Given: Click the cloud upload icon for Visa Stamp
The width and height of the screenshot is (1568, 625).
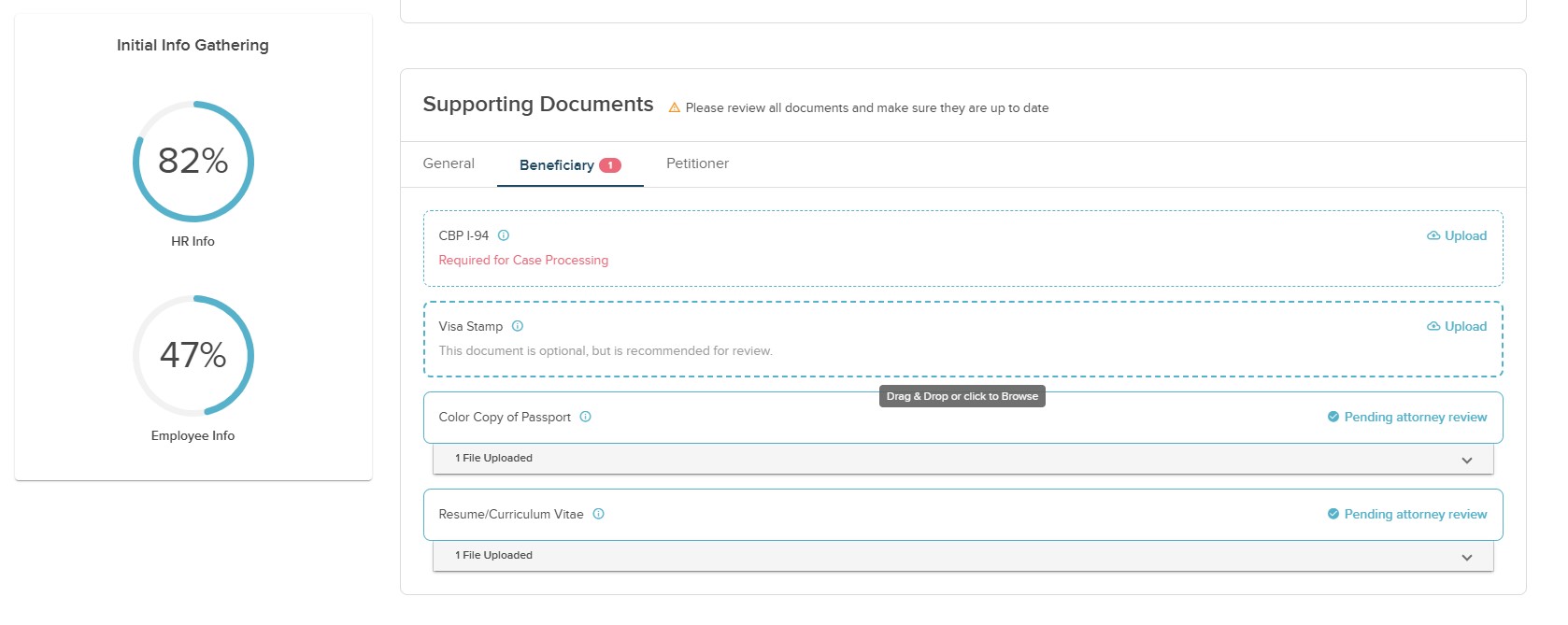Looking at the screenshot, I should 1433,326.
